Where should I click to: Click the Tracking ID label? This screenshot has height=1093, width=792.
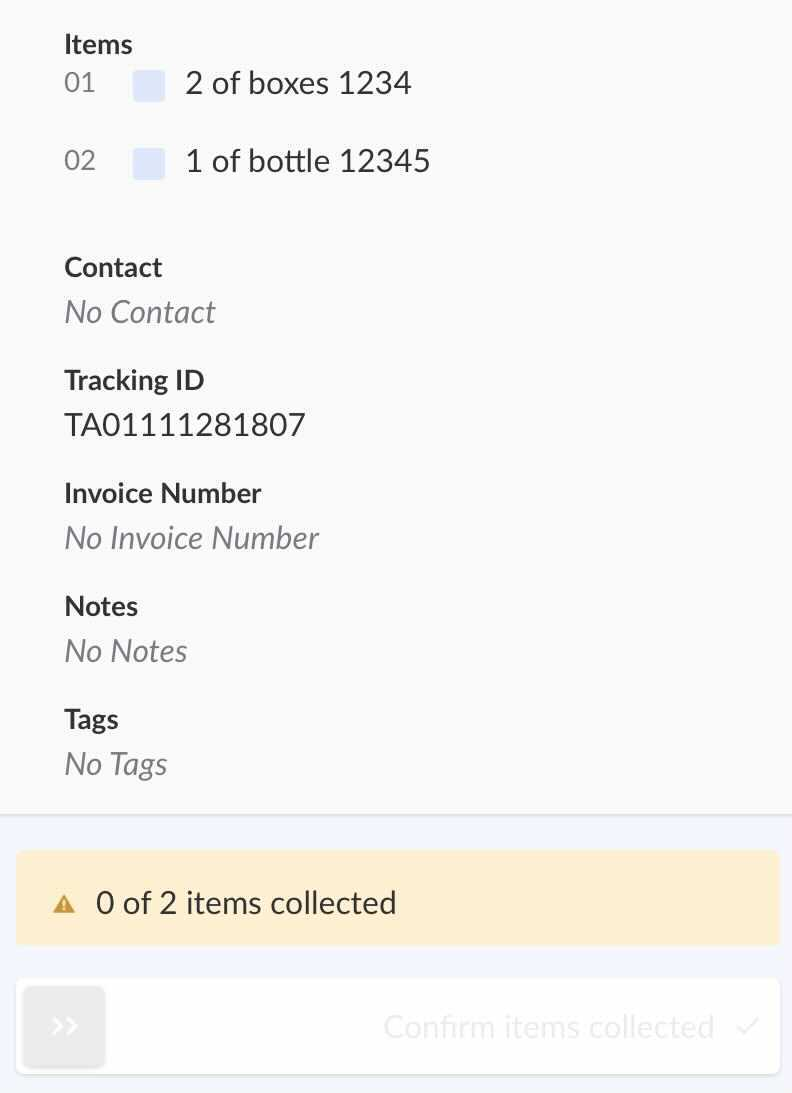coord(134,380)
